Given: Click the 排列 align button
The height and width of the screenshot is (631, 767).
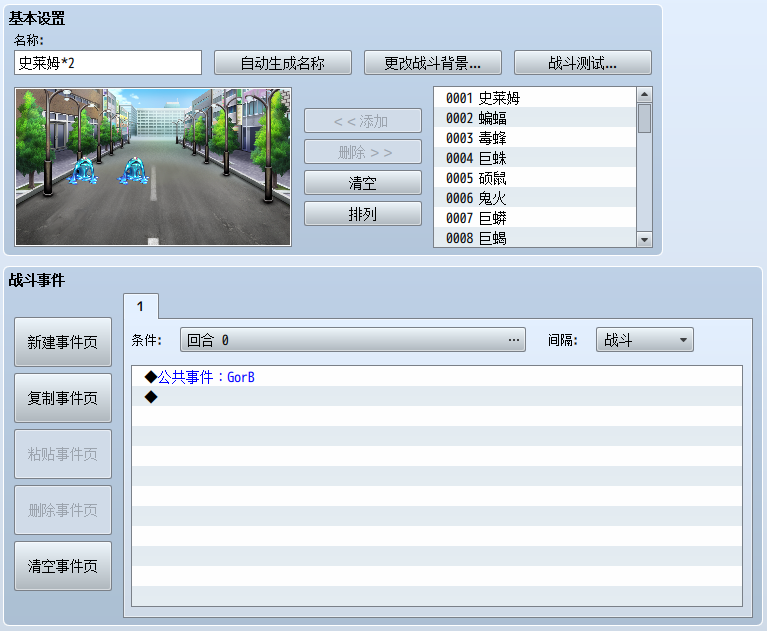Looking at the screenshot, I should pos(362,214).
